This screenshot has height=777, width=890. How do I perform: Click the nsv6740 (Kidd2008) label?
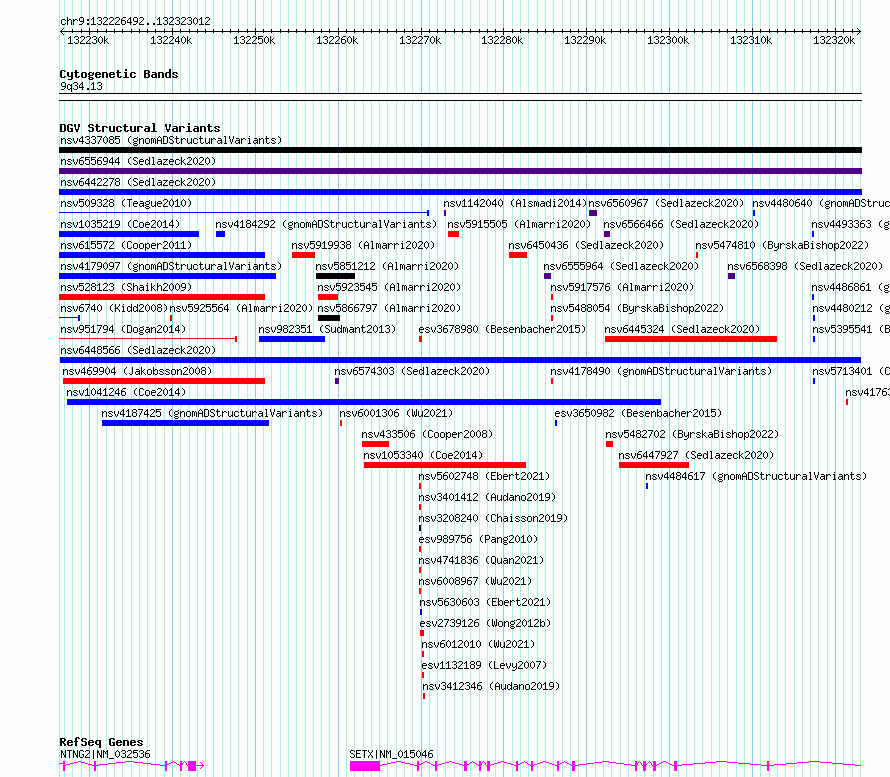point(114,308)
